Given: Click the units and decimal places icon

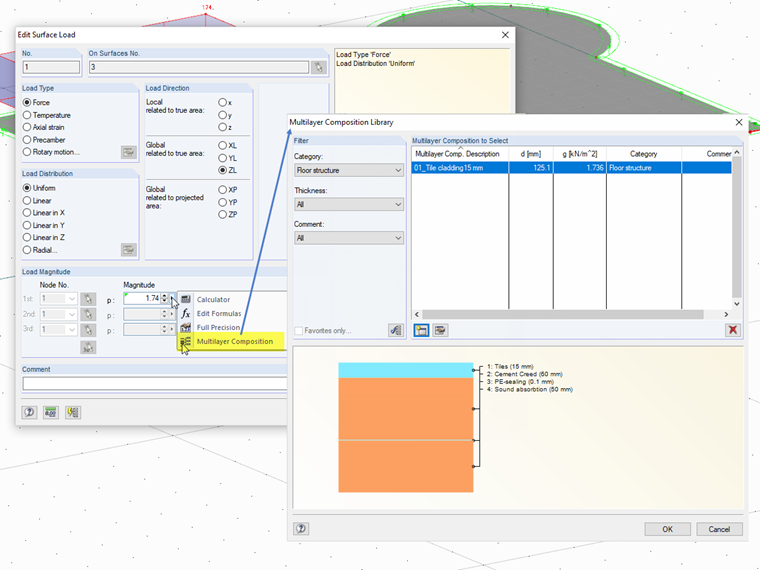Looking at the screenshot, I should pos(51,412).
